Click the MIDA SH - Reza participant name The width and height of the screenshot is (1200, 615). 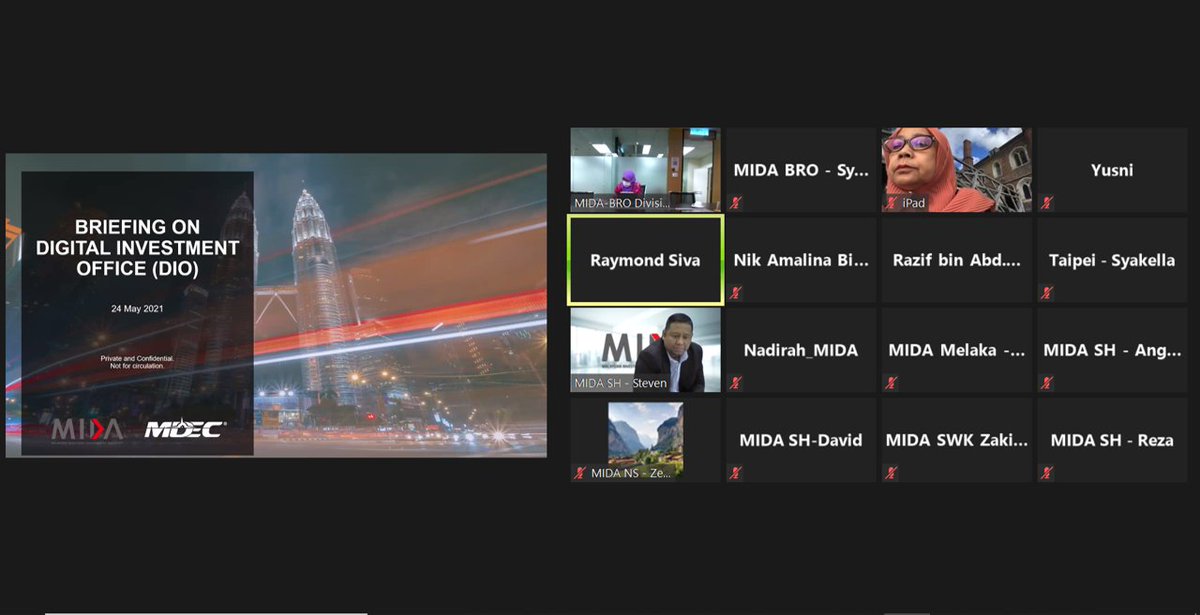[1112, 440]
